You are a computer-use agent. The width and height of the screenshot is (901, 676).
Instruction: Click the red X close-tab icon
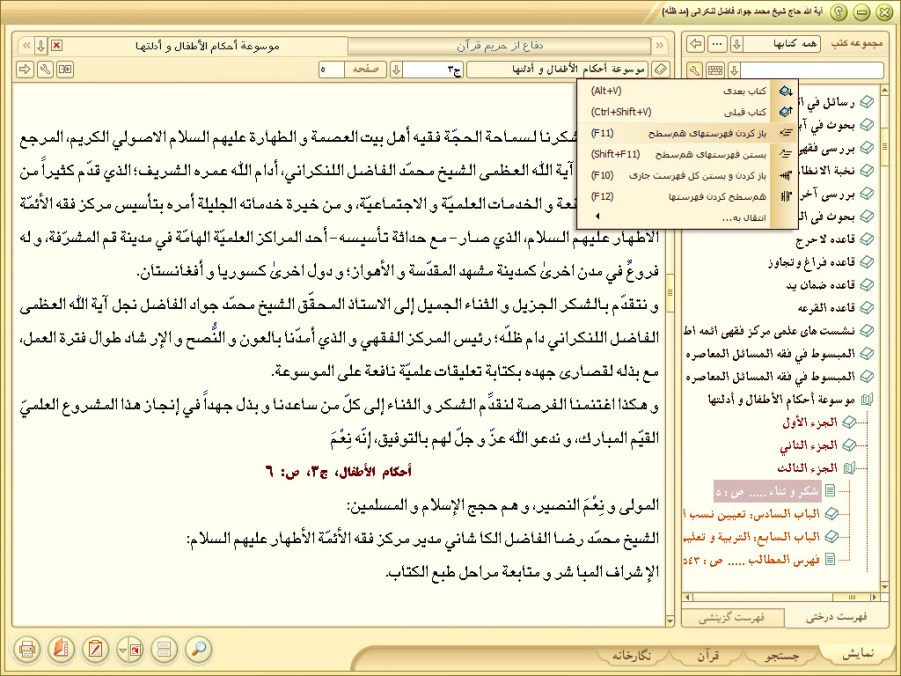56,46
